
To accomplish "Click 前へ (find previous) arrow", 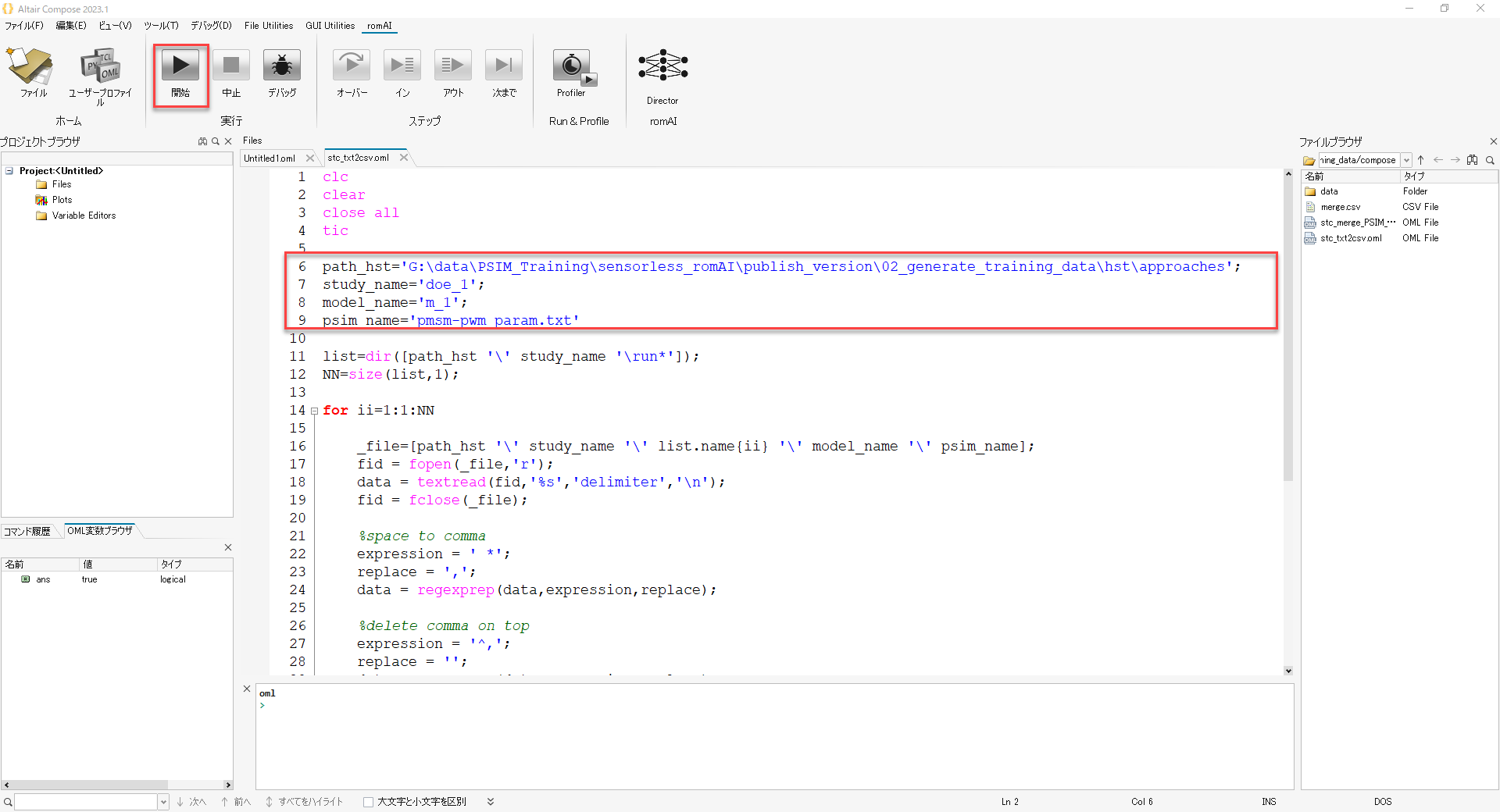I will point(236,802).
